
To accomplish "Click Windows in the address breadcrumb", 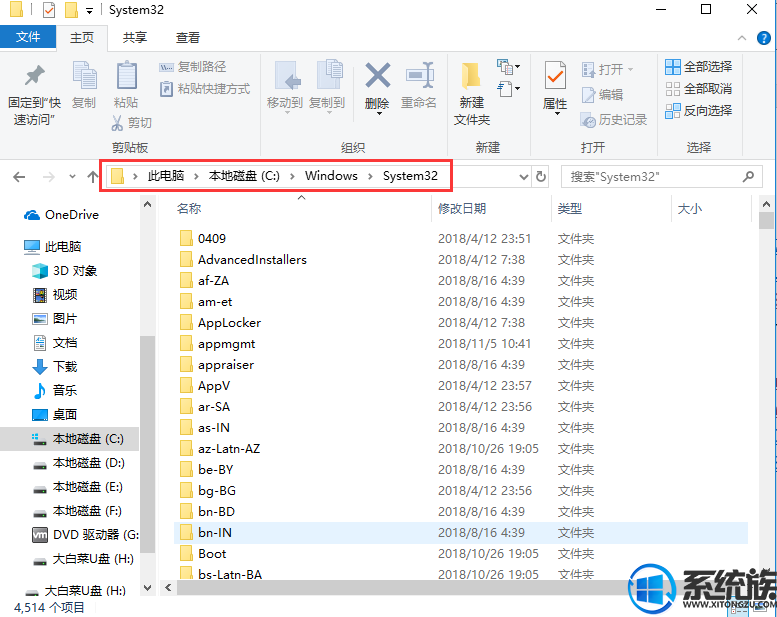I will coord(331,176).
